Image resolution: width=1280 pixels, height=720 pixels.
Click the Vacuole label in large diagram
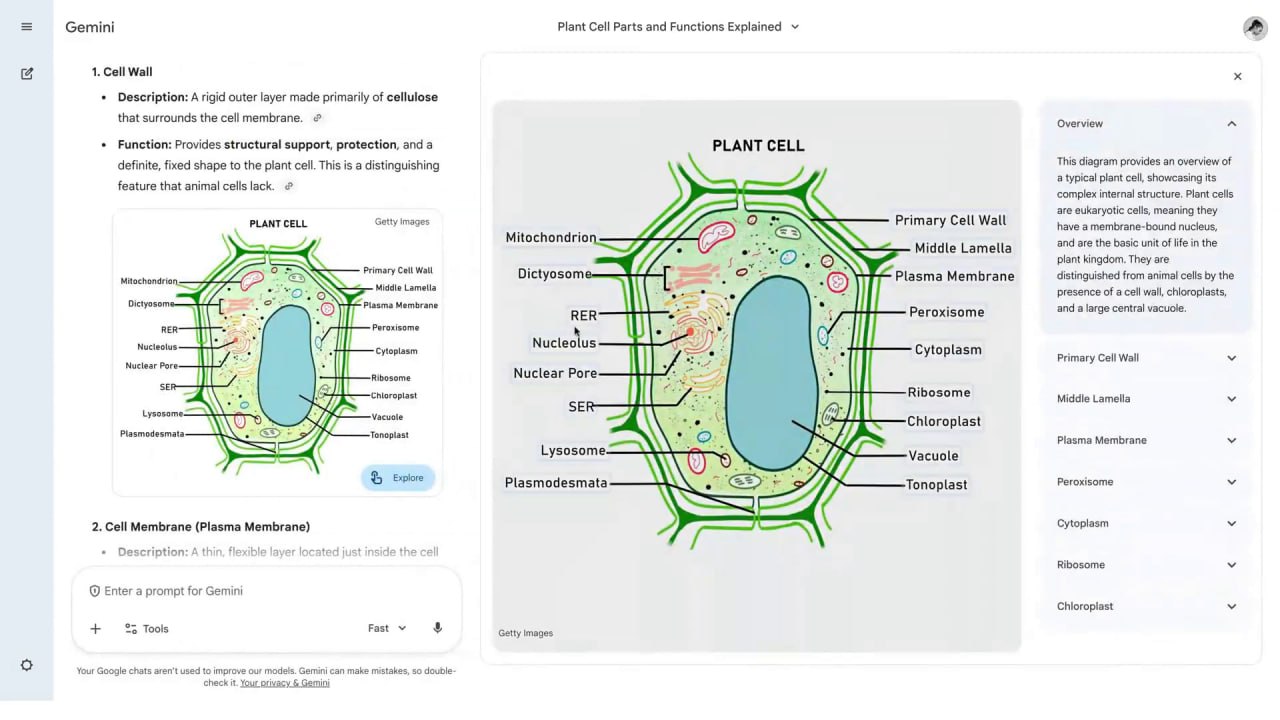(933, 456)
